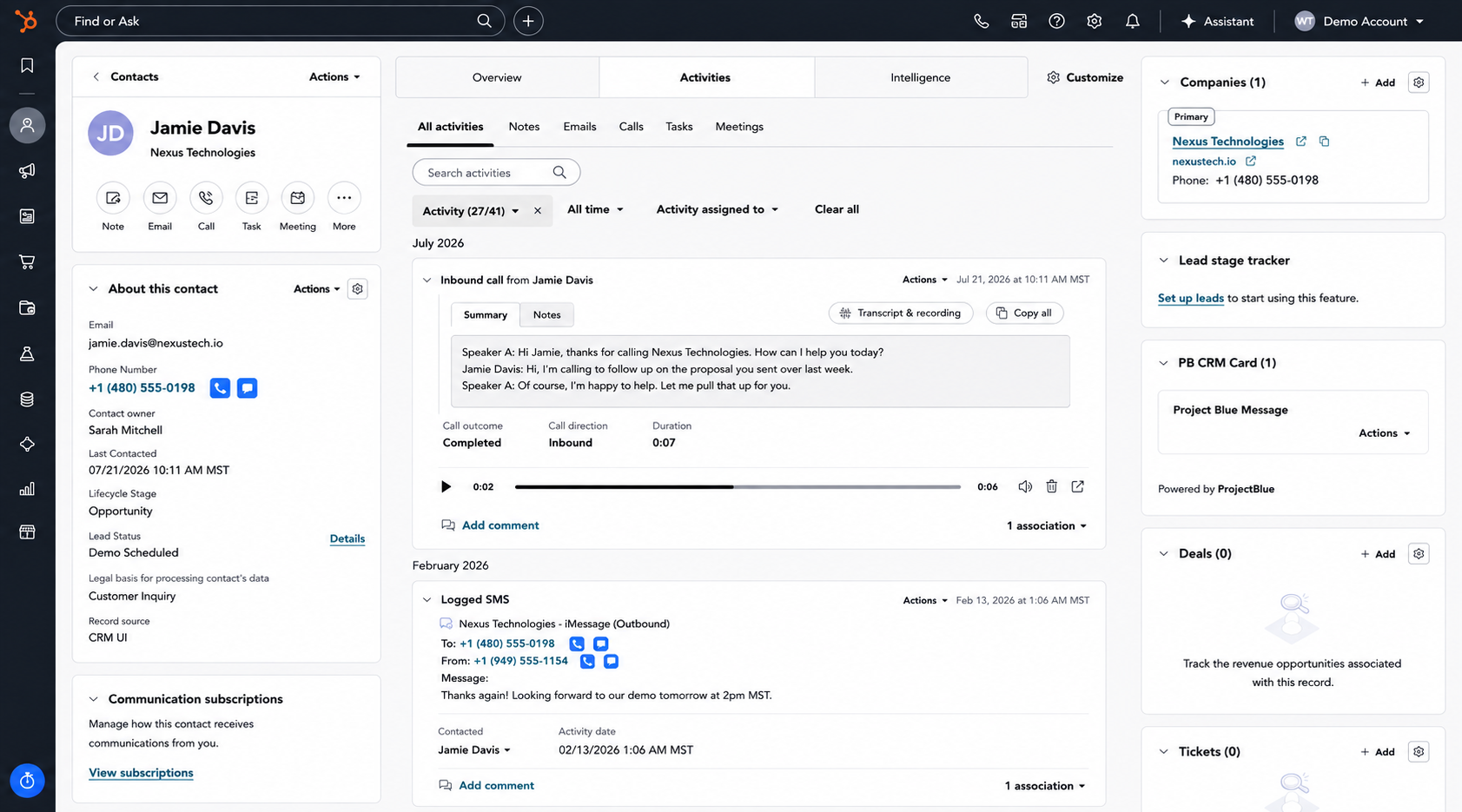Viewport: 1462px width, 812px height.
Task: Click the blue timer icon at sidebar bottom
Action: click(27, 781)
